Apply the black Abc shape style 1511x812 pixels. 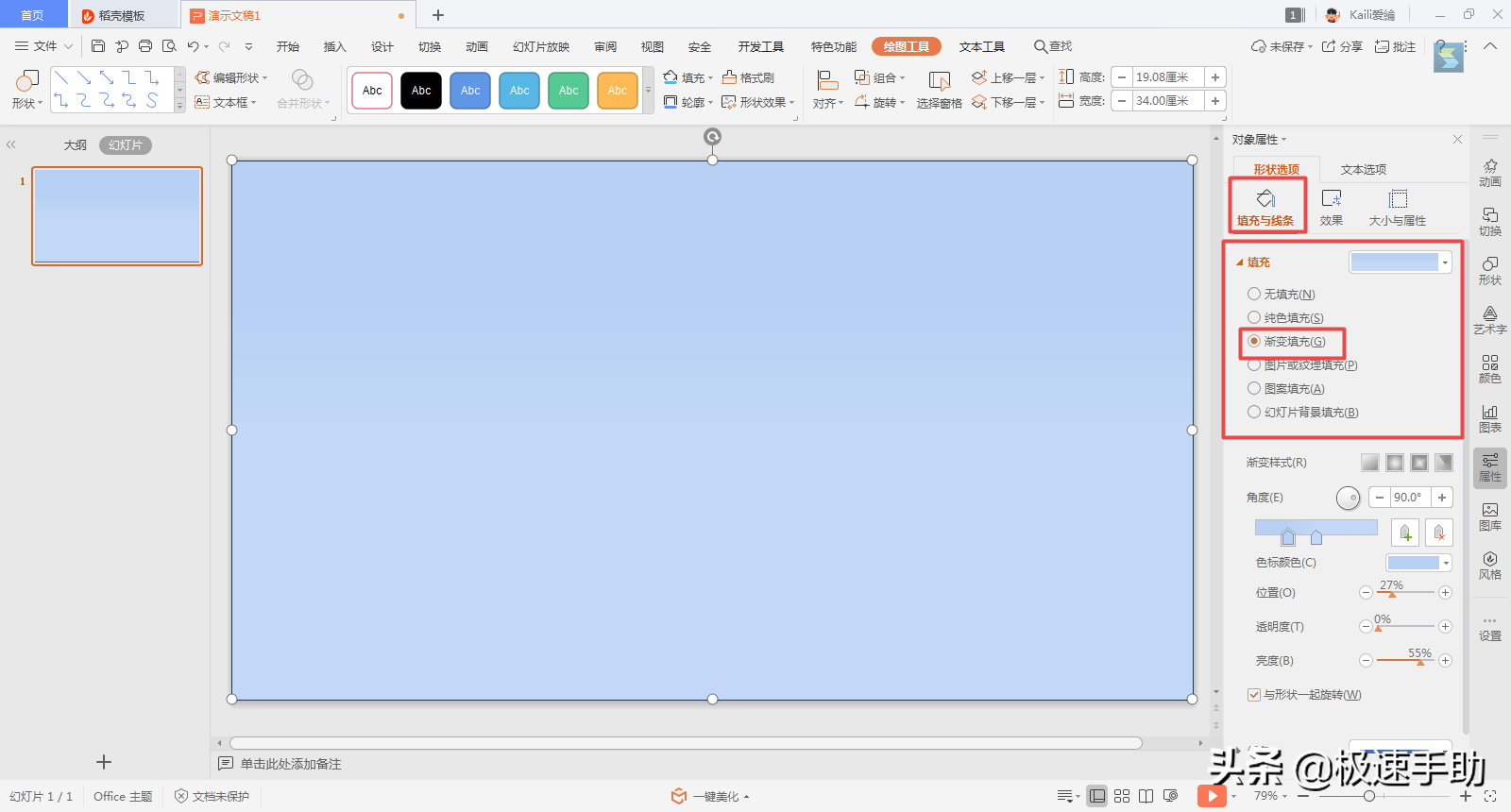click(421, 91)
